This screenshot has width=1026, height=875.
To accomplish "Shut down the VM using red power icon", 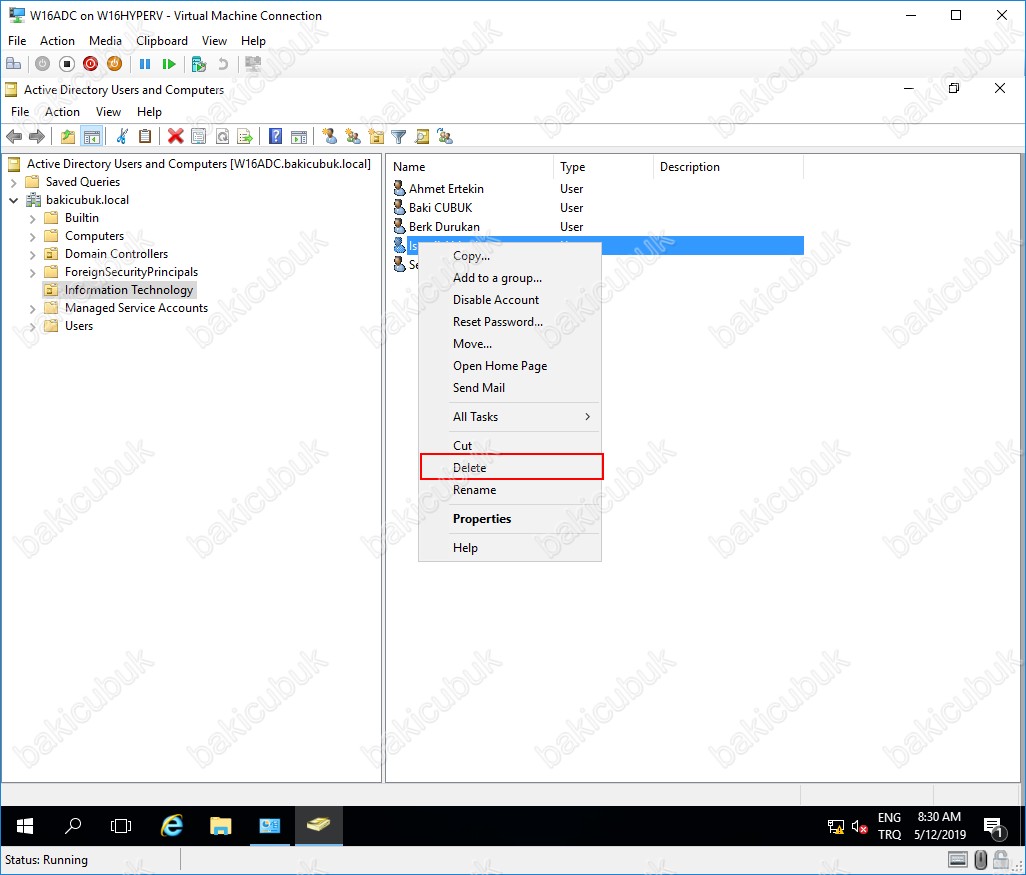I will click(x=90, y=63).
